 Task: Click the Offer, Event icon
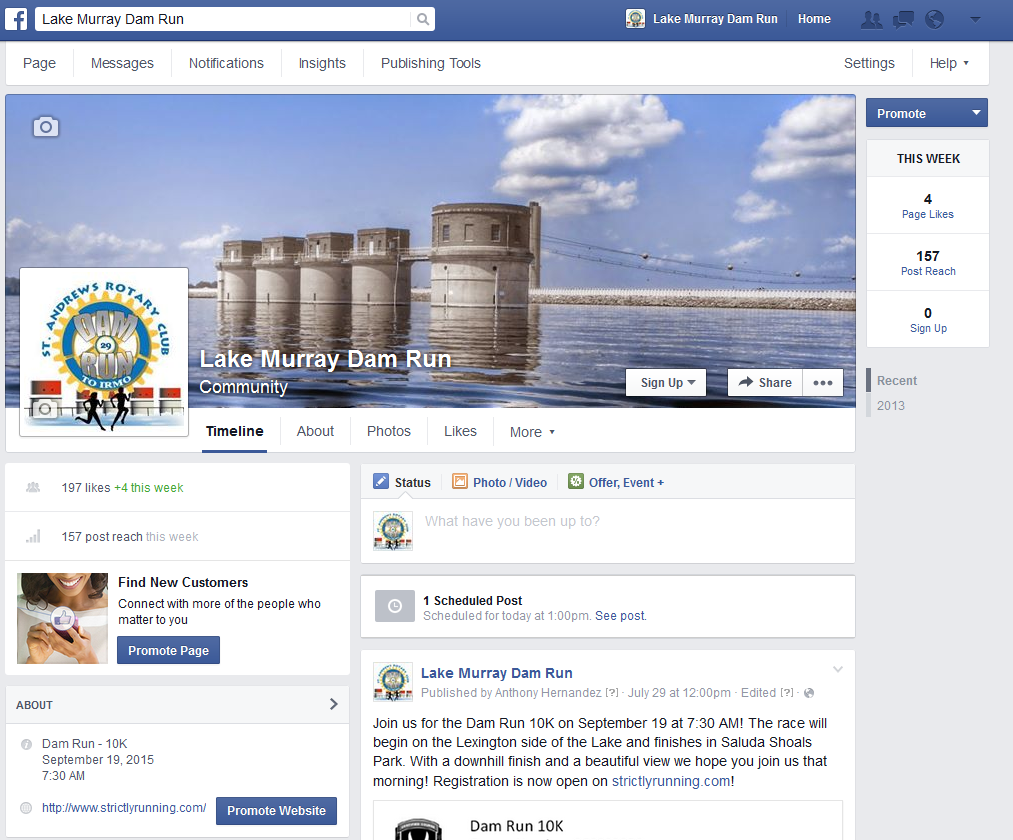(576, 481)
